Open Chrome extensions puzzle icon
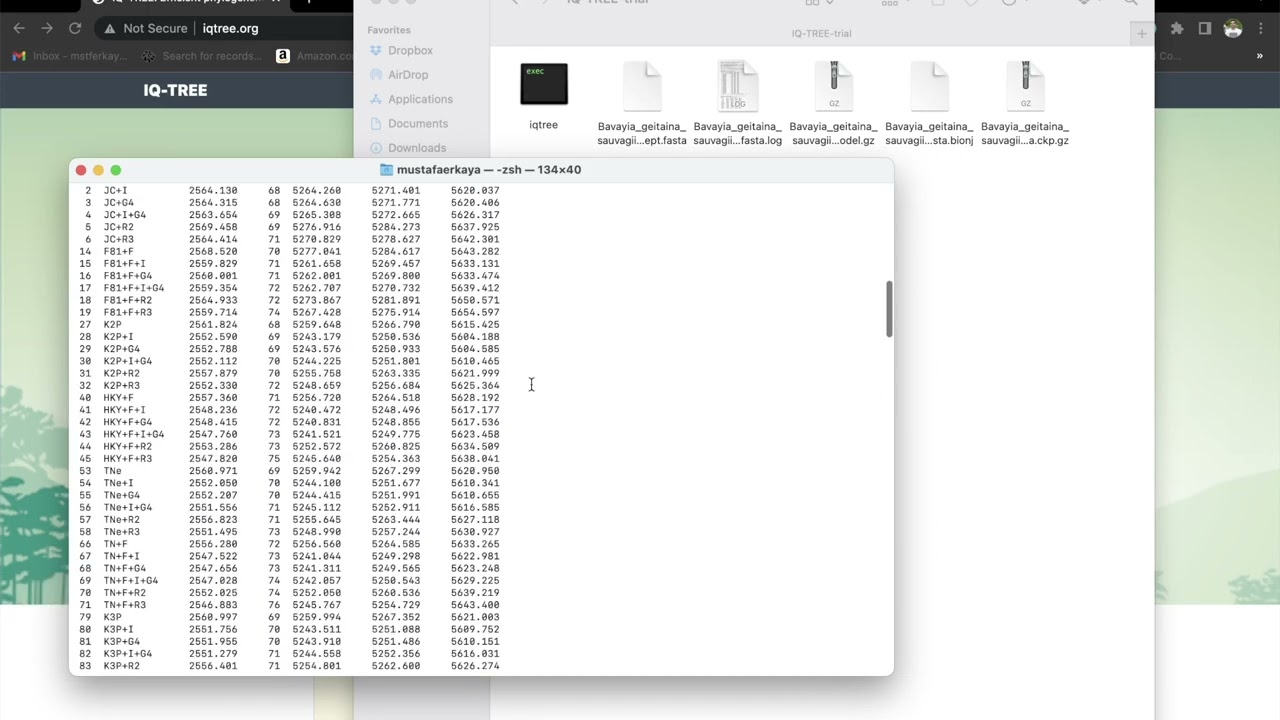 [x=1177, y=28]
